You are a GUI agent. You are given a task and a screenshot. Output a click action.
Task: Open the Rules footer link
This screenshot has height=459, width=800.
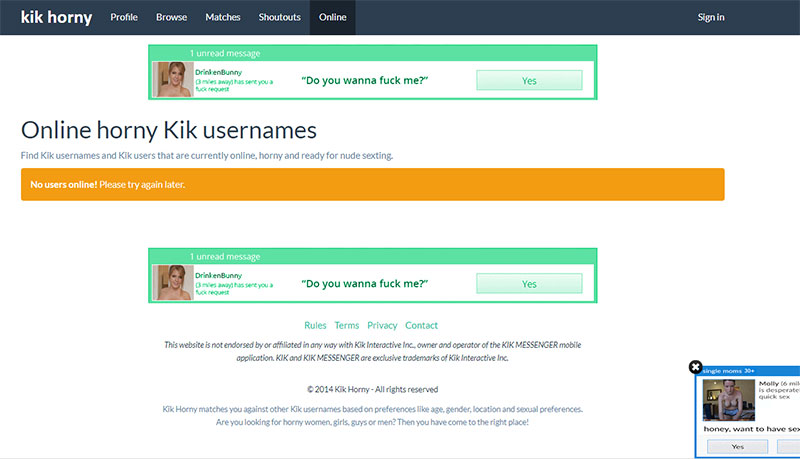[315, 325]
